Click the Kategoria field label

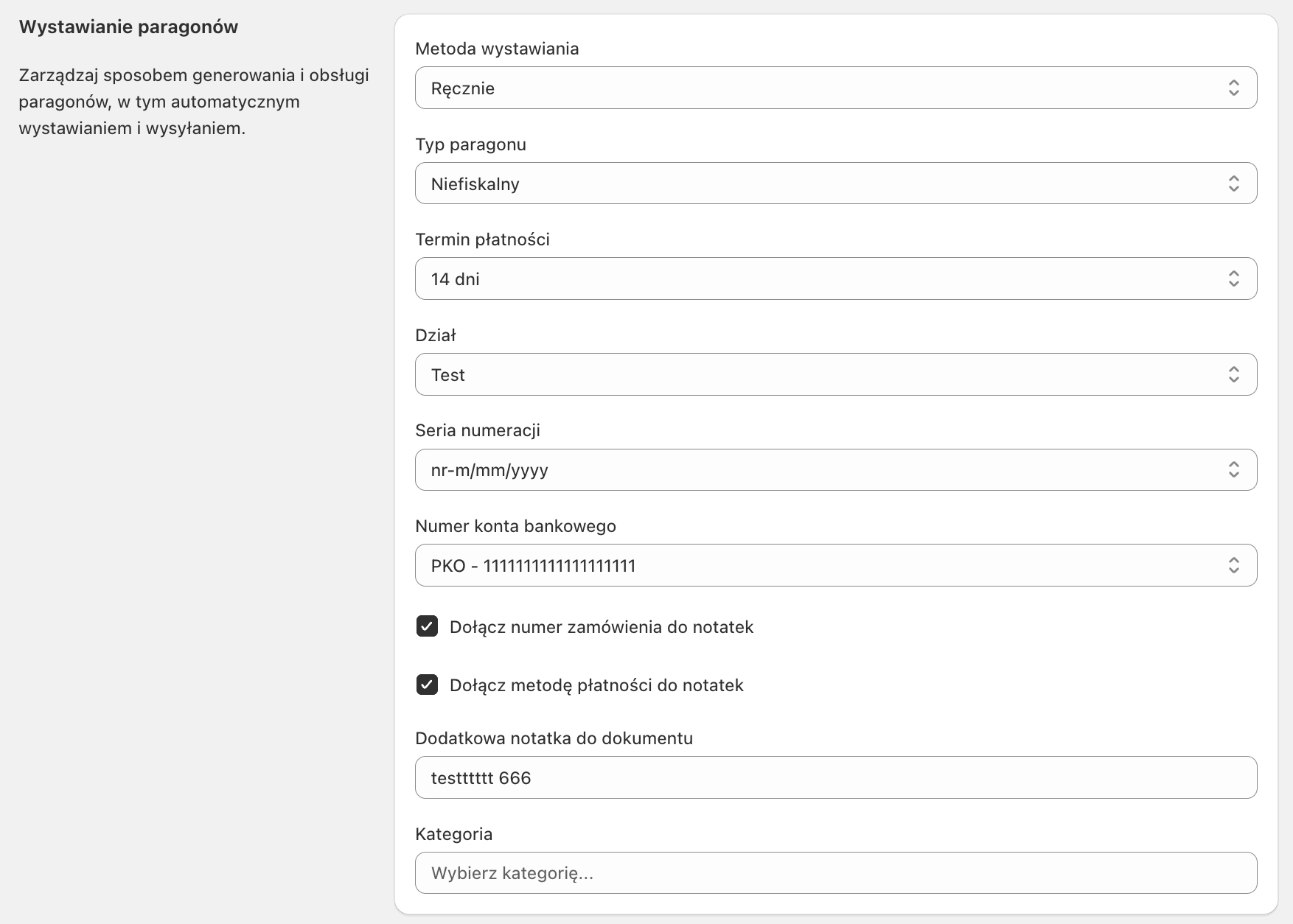pos(453,834)
